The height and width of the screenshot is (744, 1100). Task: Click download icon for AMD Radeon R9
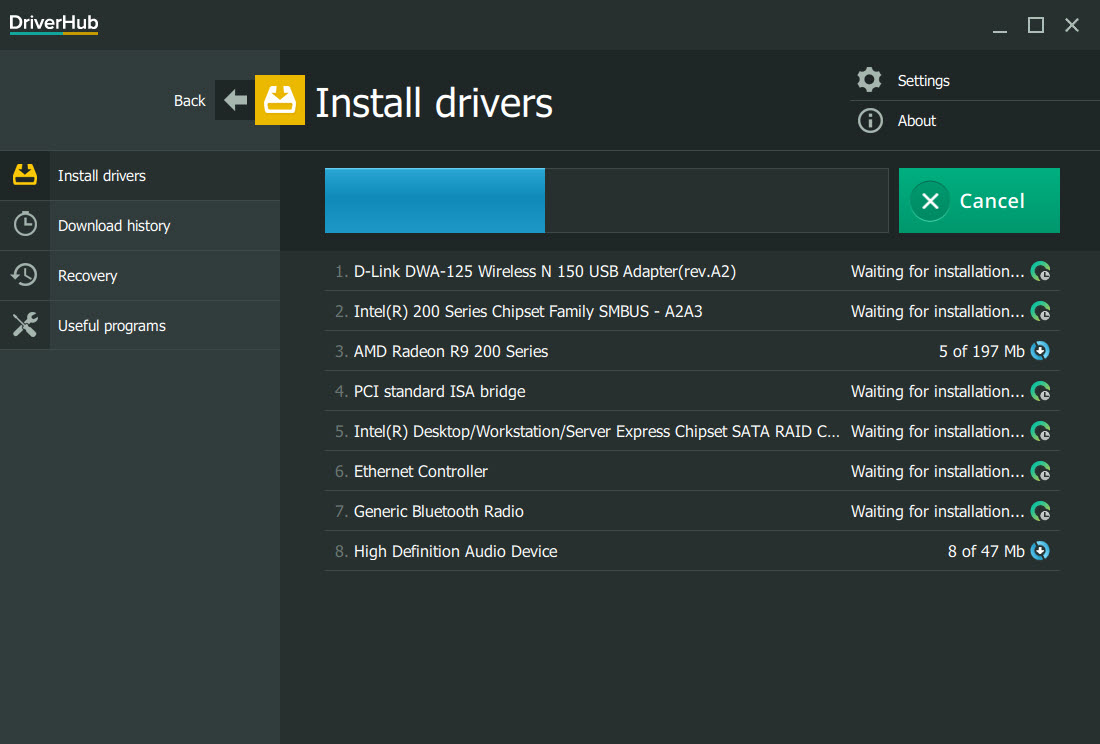(x=1040, y=351)
